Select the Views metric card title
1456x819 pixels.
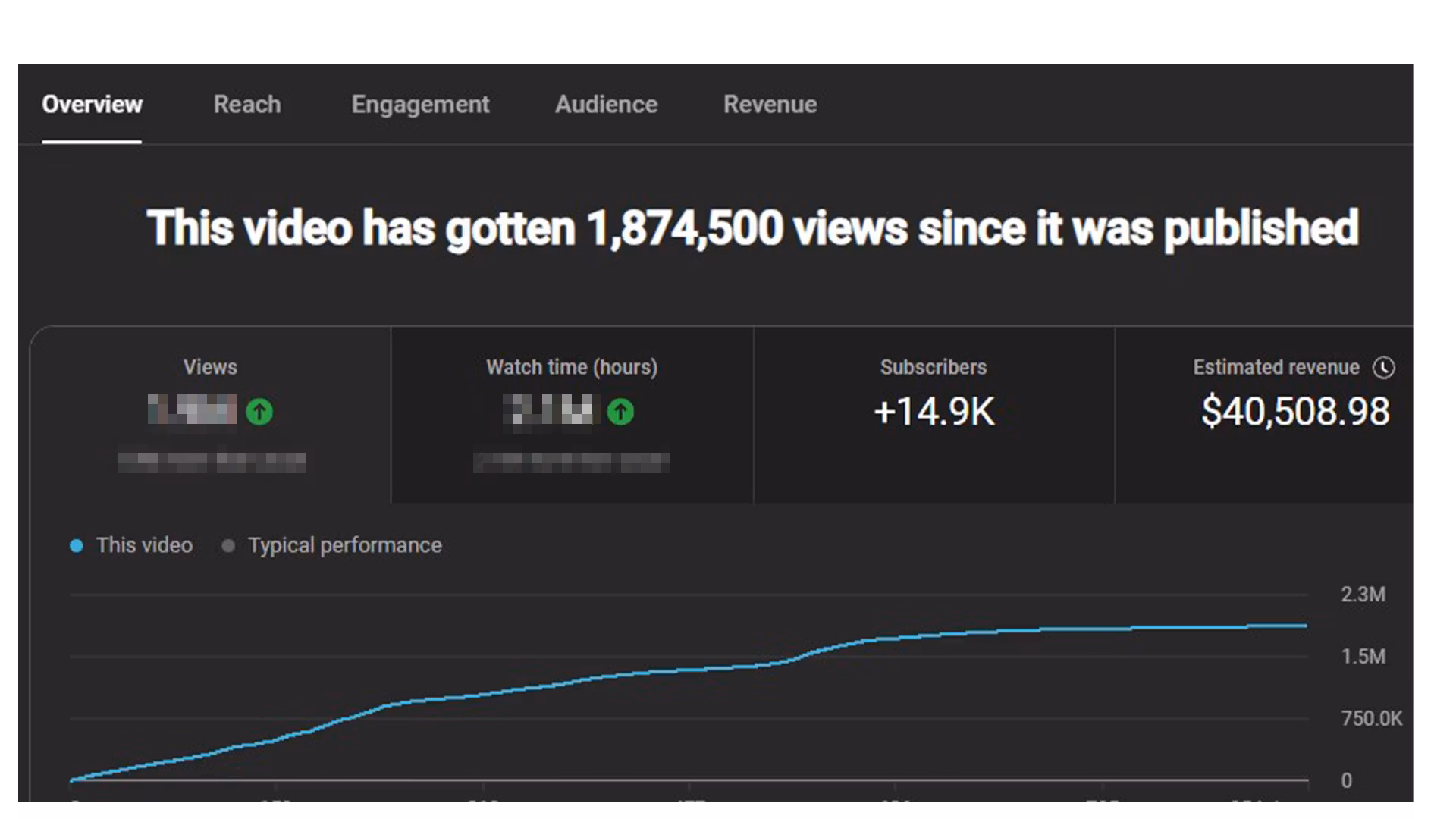210,367
